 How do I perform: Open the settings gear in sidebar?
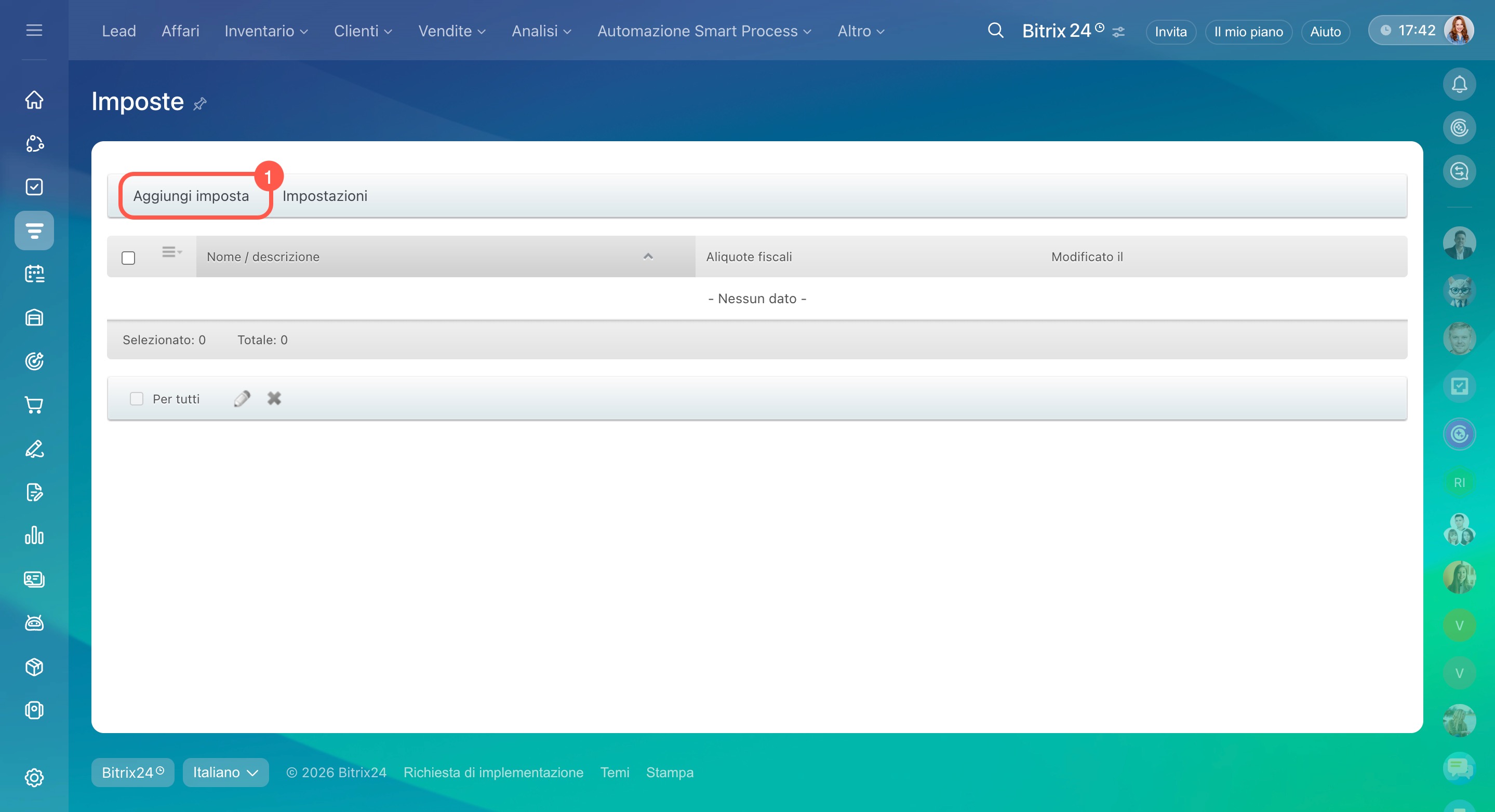[x=34, y=777]
